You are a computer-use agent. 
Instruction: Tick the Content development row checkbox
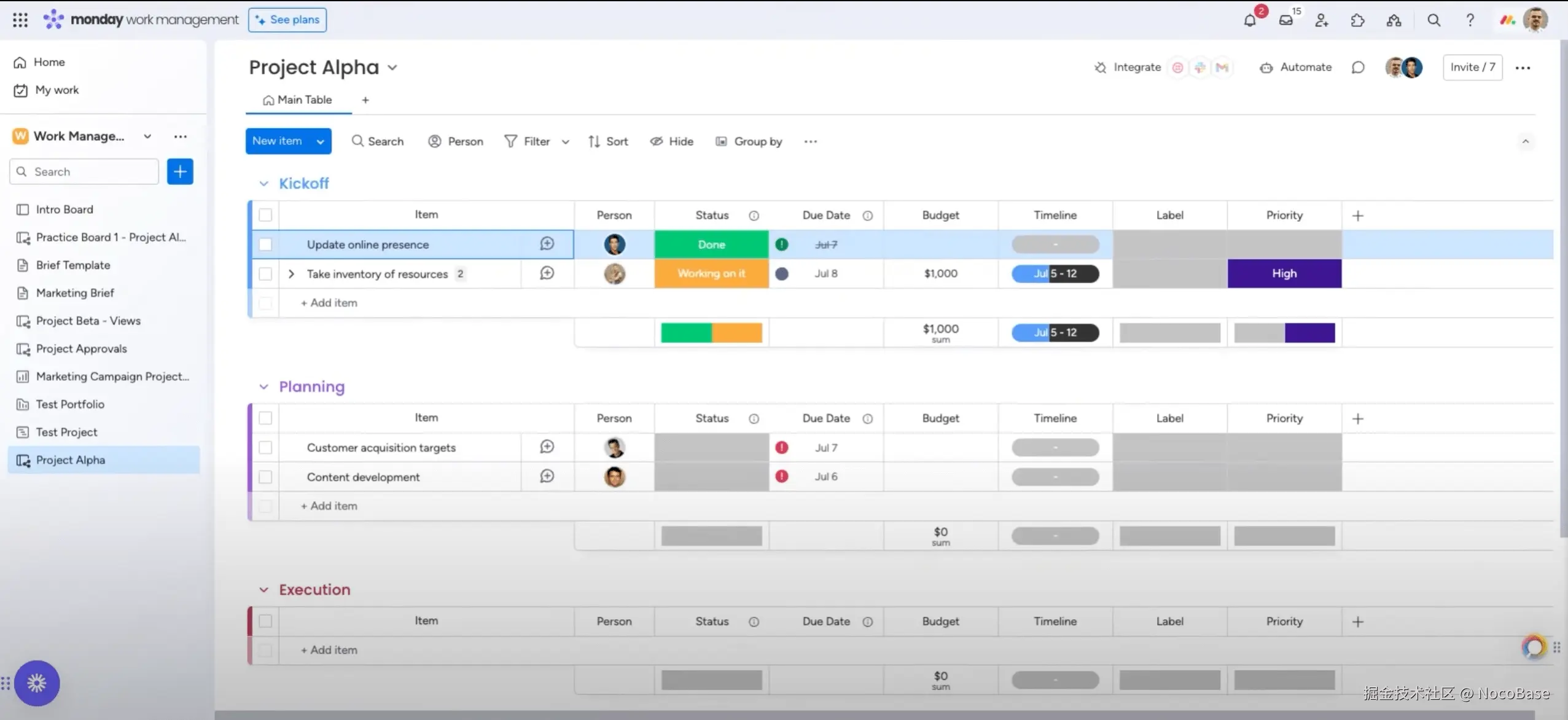[265, 477]
